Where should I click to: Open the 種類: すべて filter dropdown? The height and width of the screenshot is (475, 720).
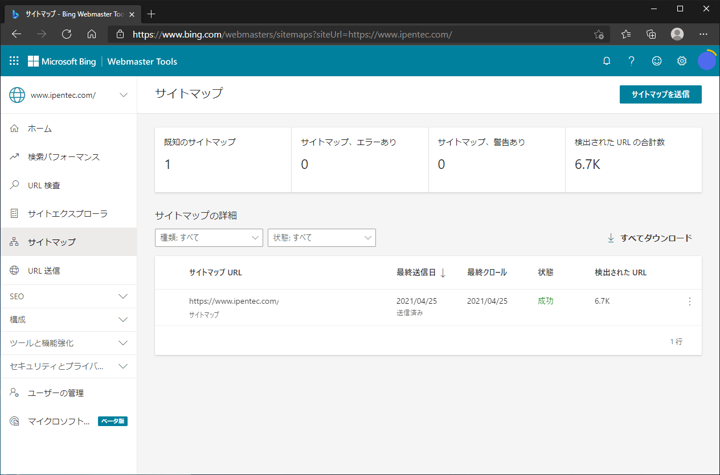point(209,238)
